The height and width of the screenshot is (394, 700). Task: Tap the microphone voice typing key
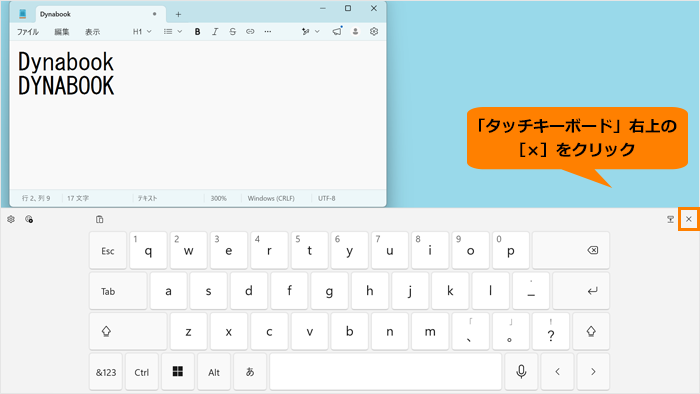coord(521,371)
